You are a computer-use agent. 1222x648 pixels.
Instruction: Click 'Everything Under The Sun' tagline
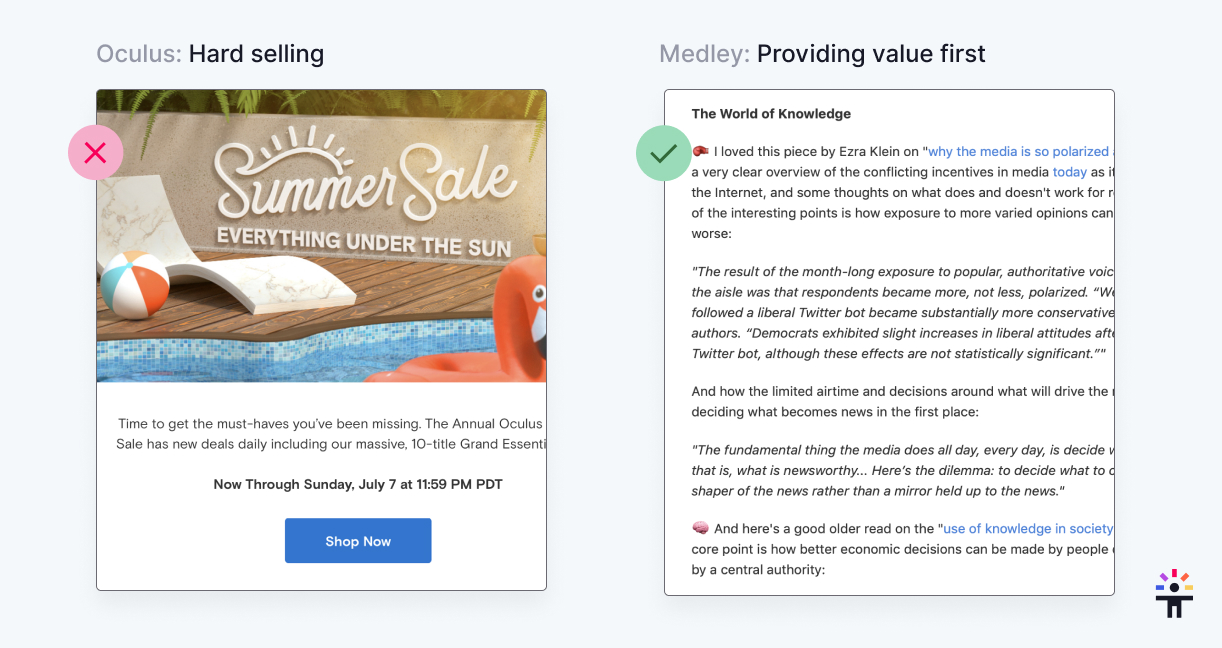coord(364,241)
